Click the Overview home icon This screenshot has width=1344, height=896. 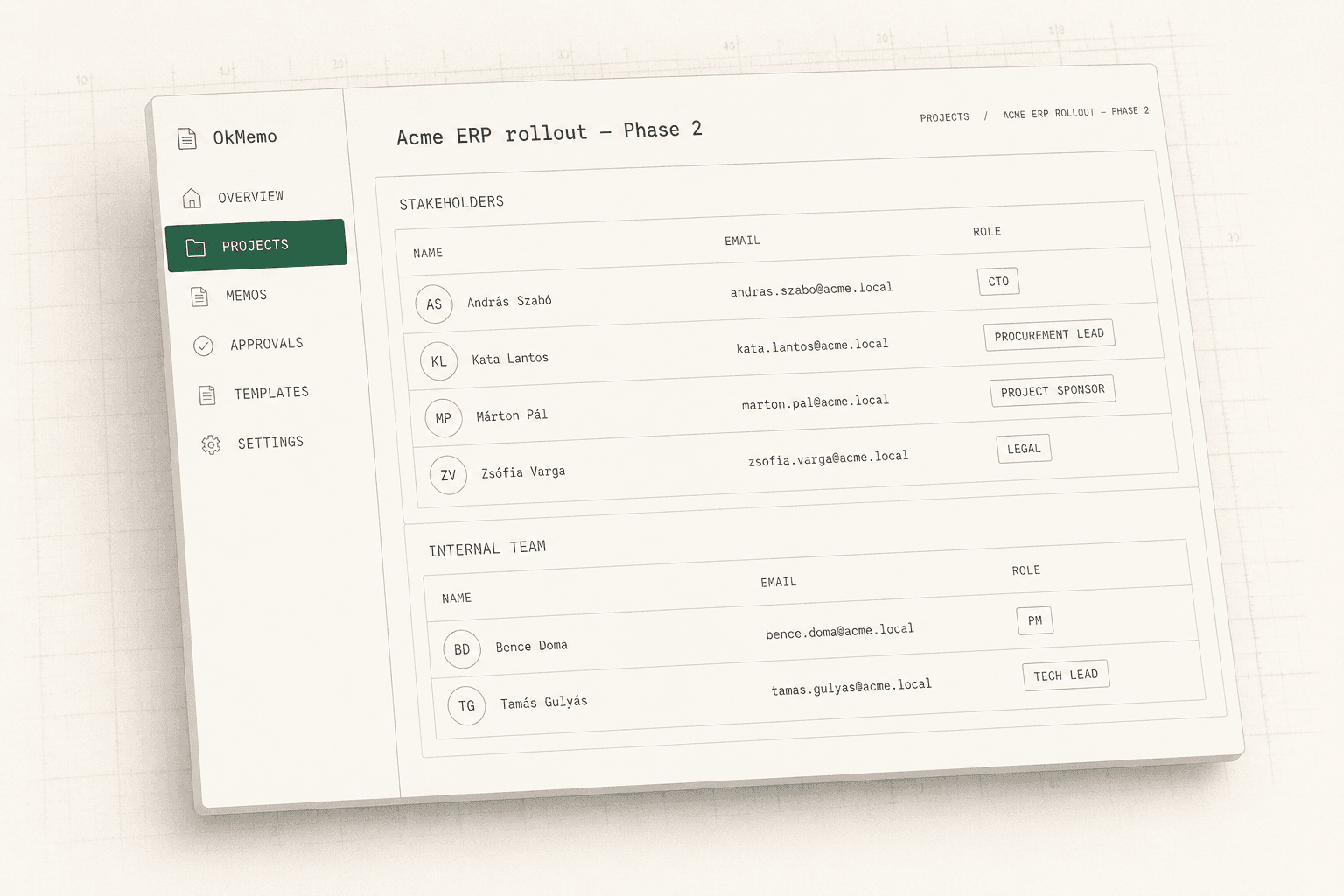(x=192, y=198)
